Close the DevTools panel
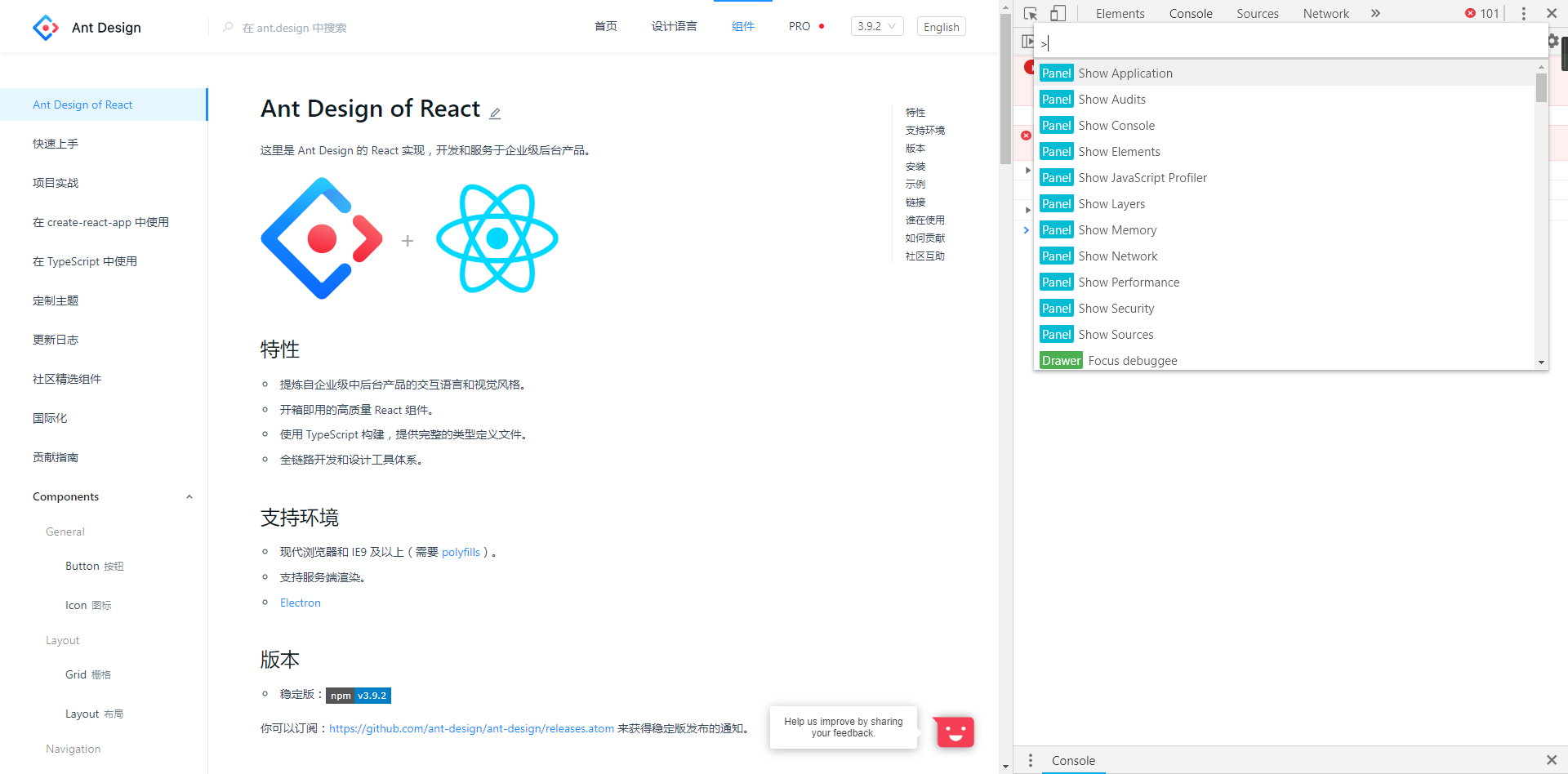Screen dimensions: 1568x774 tap(1552, 13)
